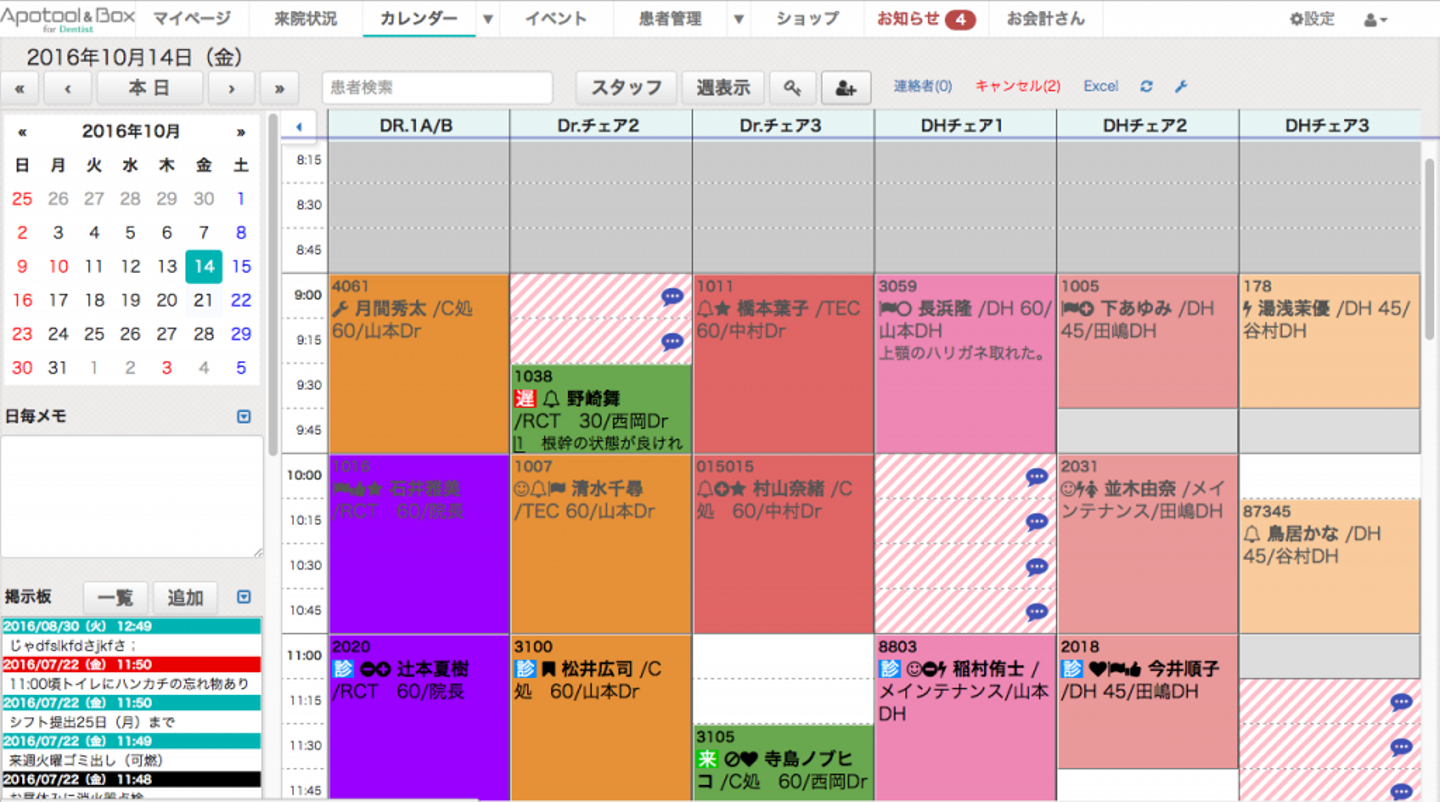
Task: Click the key icon button in the toolbar
Action: [x=792, y=88]
